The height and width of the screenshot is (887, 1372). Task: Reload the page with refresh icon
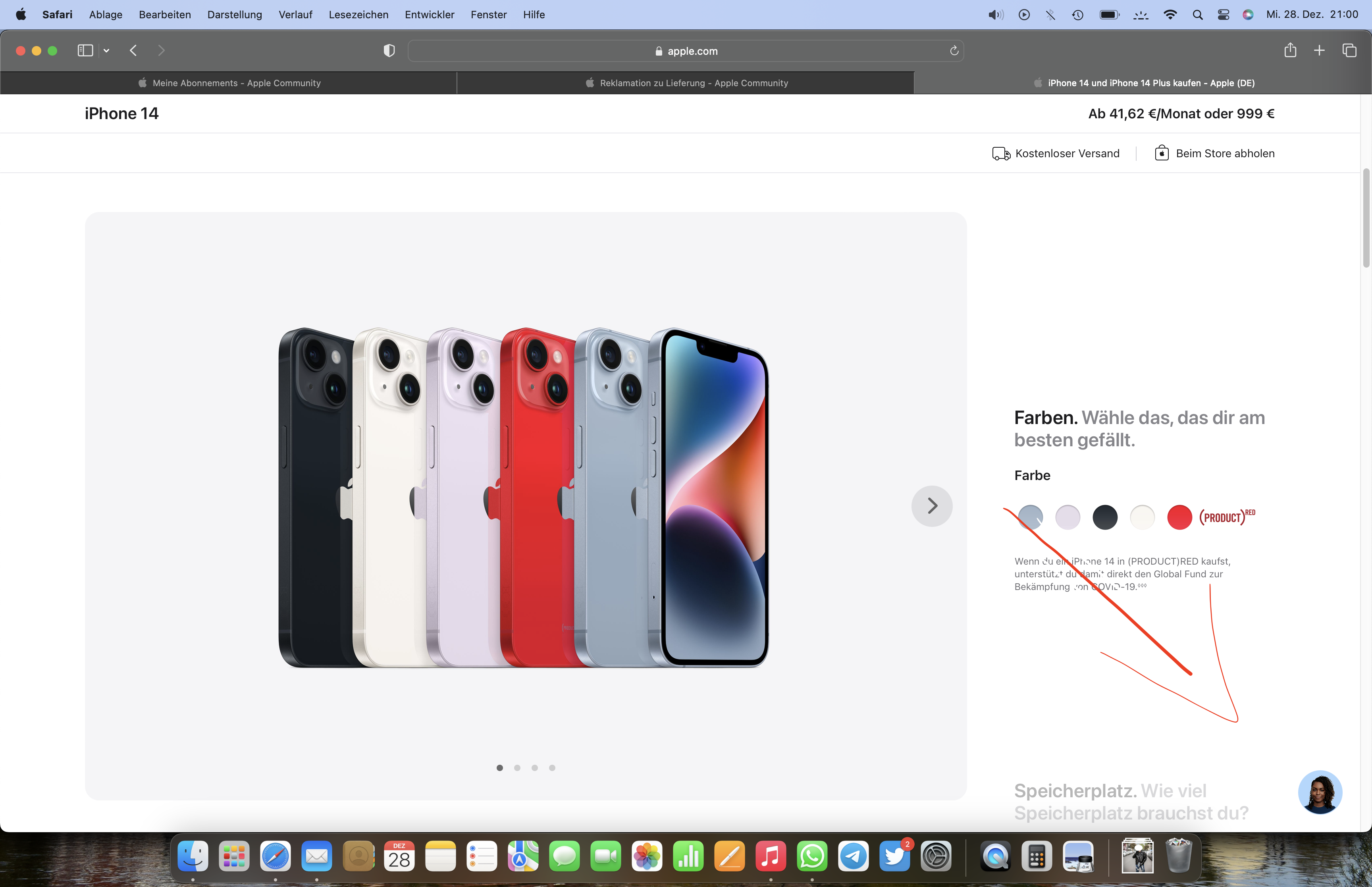[x=954, y=51]
